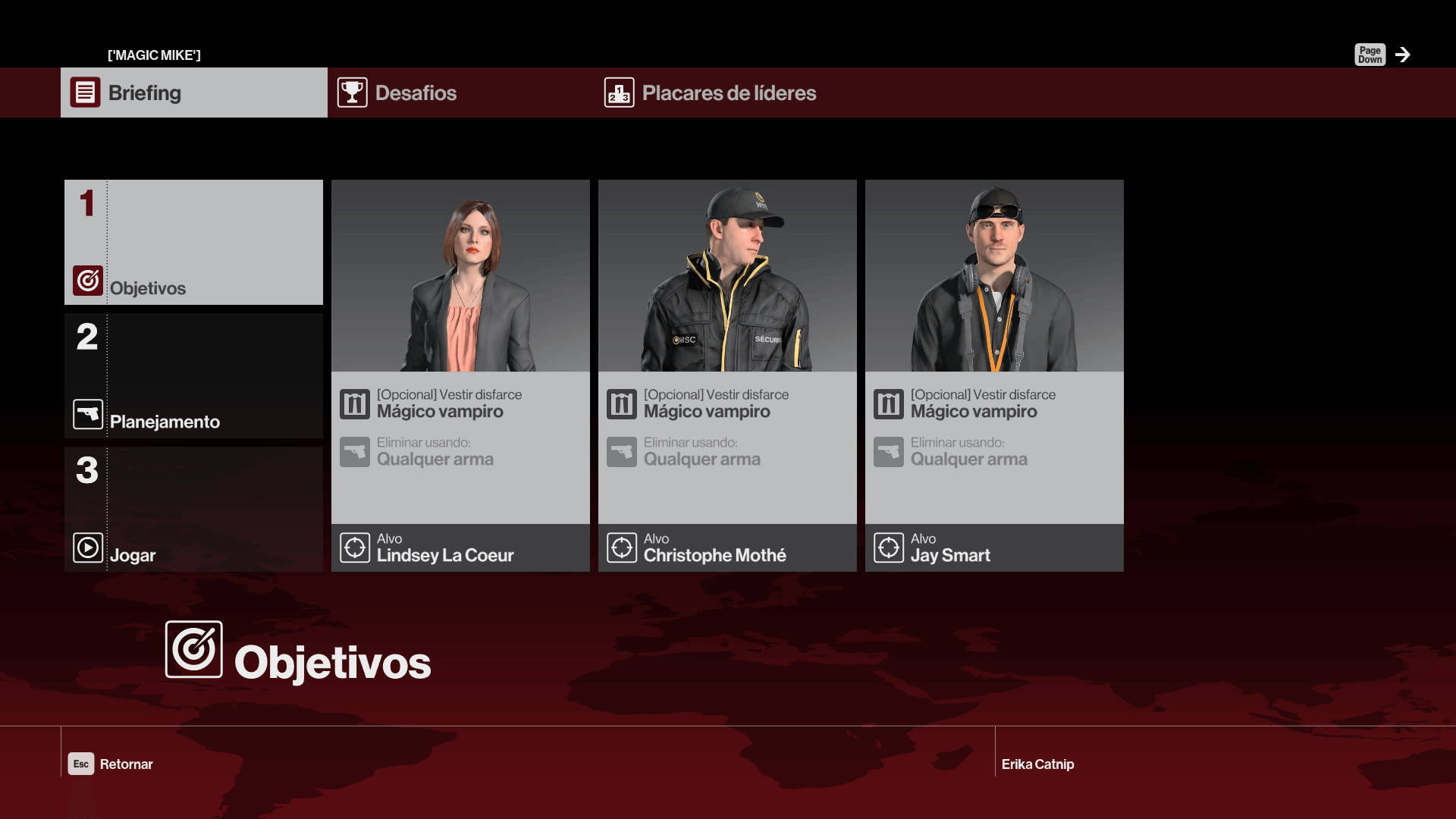This screenshot has width=1456, height=819.
Task: Open the Briefing tab
Action: pos(194,93)
